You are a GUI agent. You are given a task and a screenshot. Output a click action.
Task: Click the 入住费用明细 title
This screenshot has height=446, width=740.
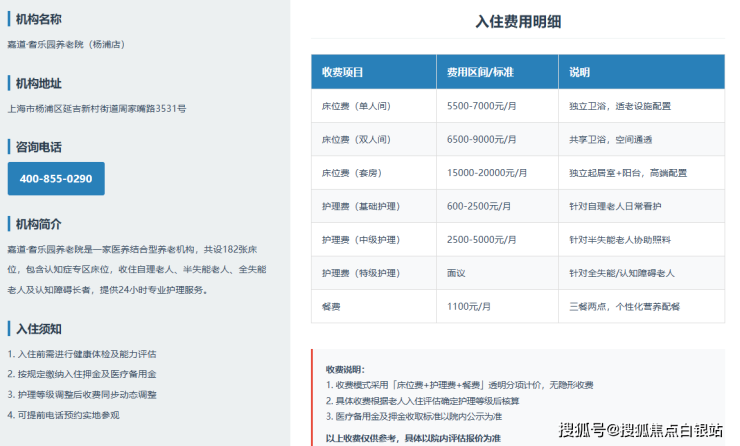coord(518,22)
